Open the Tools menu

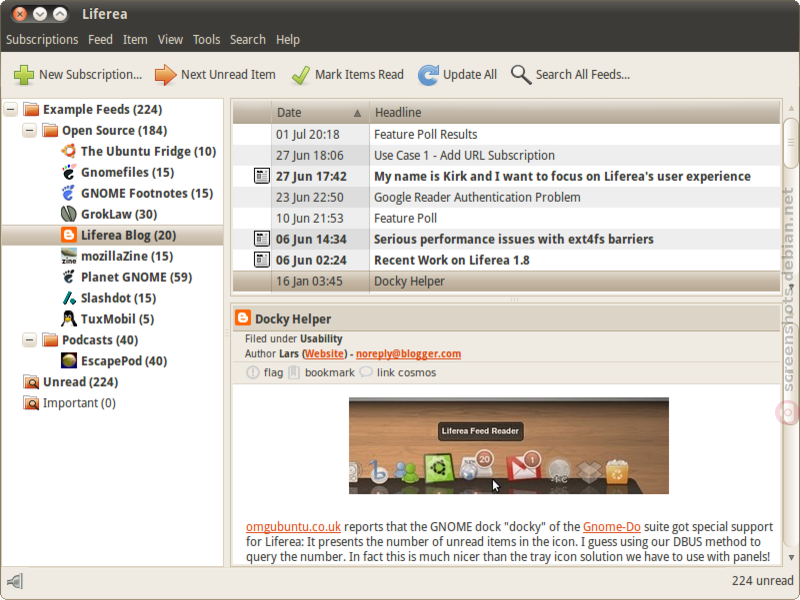206,40
